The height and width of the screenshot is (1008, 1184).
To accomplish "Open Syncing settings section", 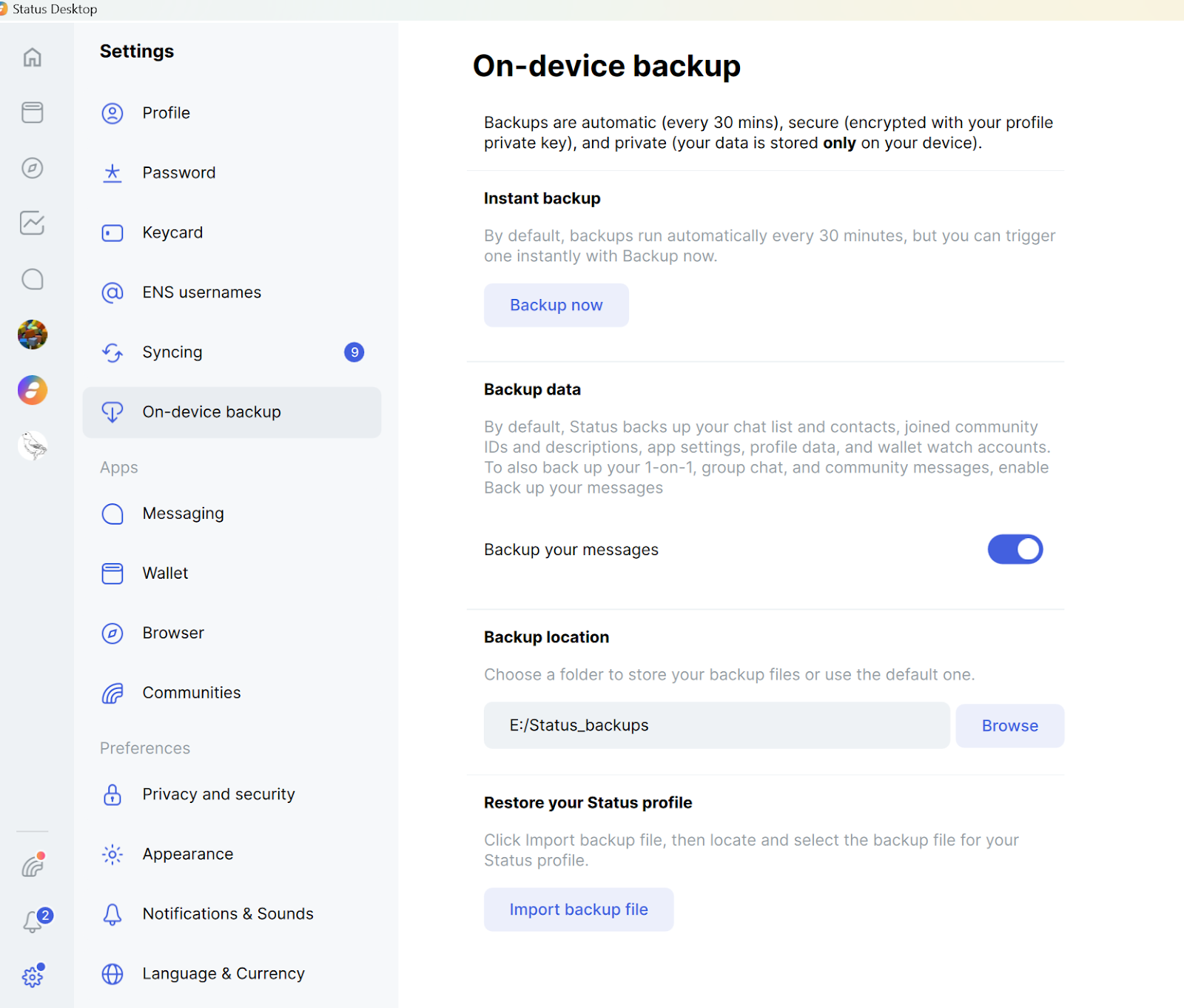I will pos(172,352).
